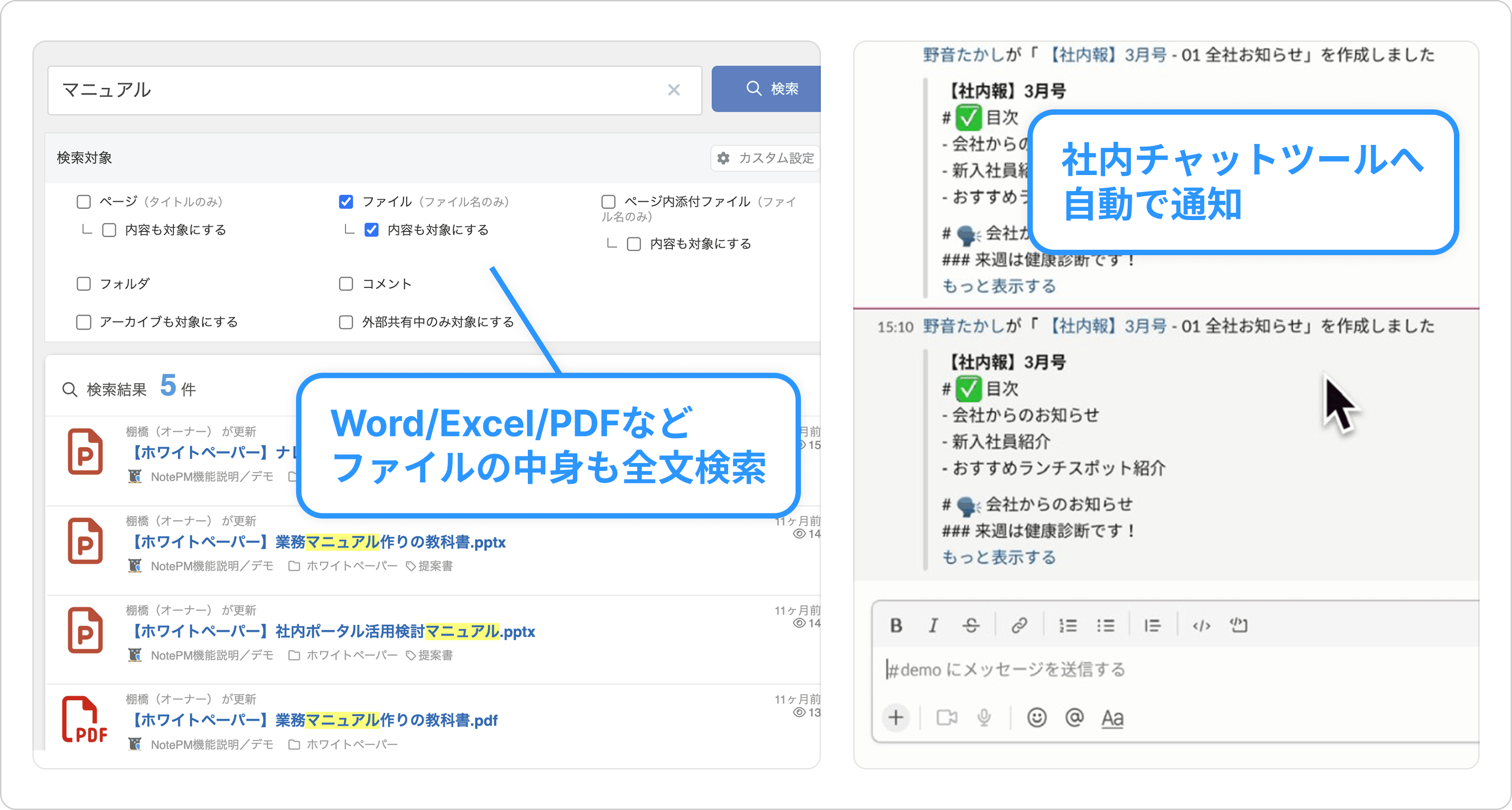The width and height of the screenshot is (1512, 810).
Task: Enable the ページ (タイトルのみ) checkbox
Action: point(84,202)
